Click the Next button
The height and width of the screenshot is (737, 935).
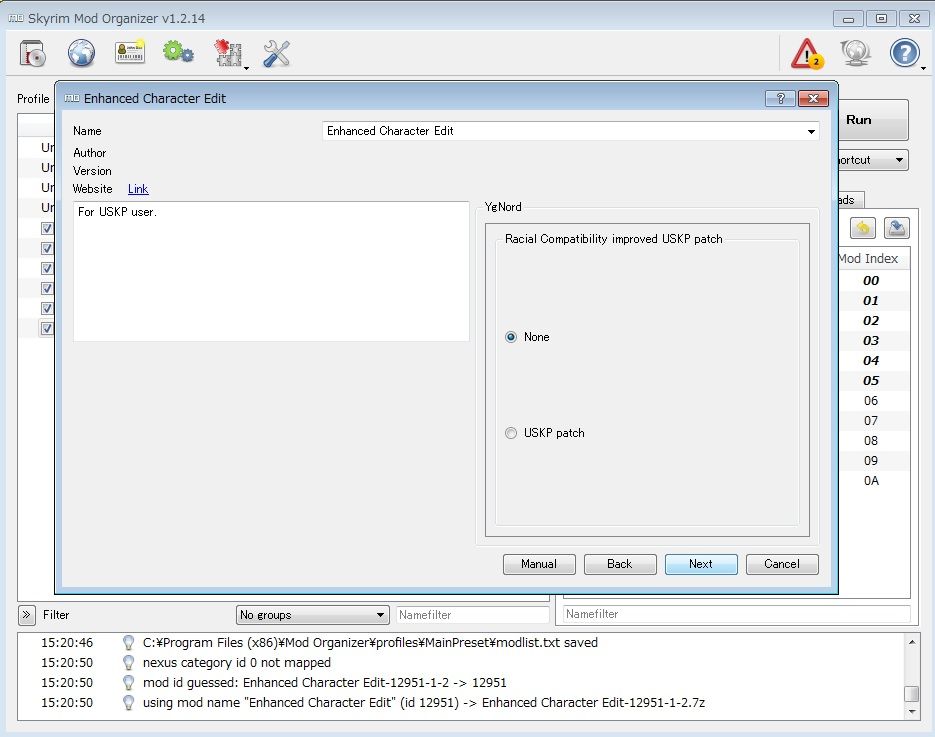coord(701,564)
